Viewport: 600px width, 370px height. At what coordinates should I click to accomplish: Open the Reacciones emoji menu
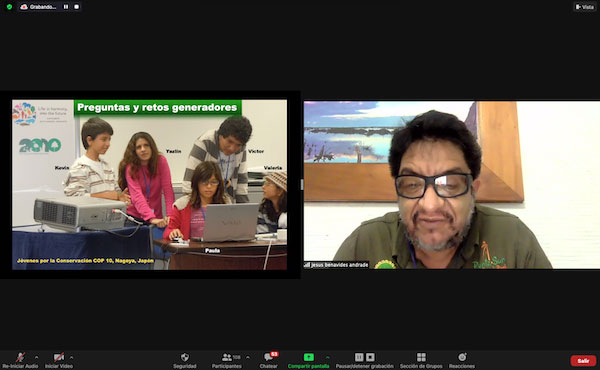pyautogui.click(x=462, y=360)
